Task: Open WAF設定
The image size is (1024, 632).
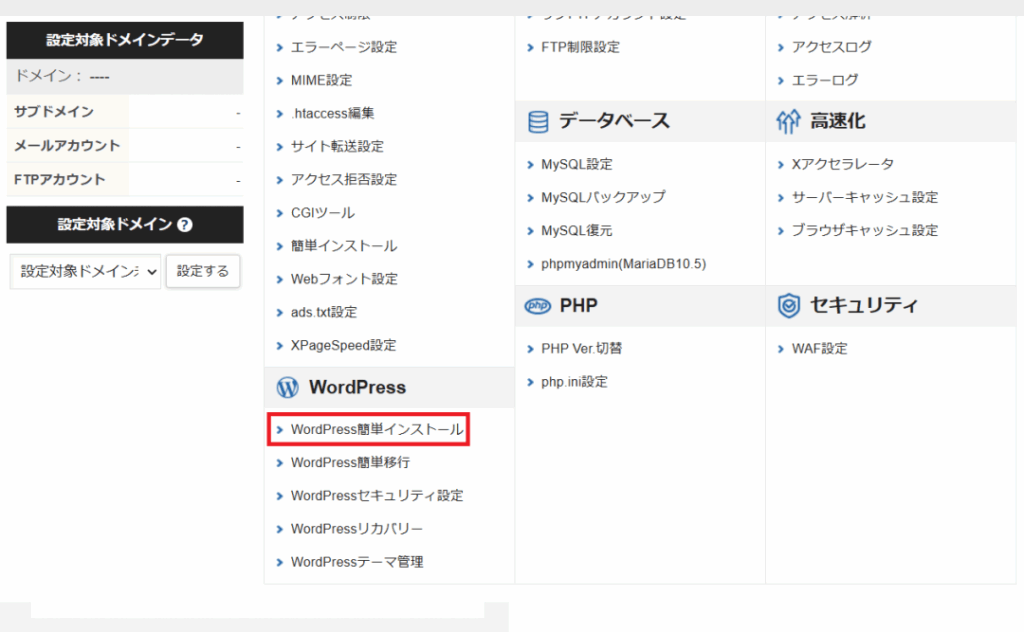Action: [x=820, y=349]
